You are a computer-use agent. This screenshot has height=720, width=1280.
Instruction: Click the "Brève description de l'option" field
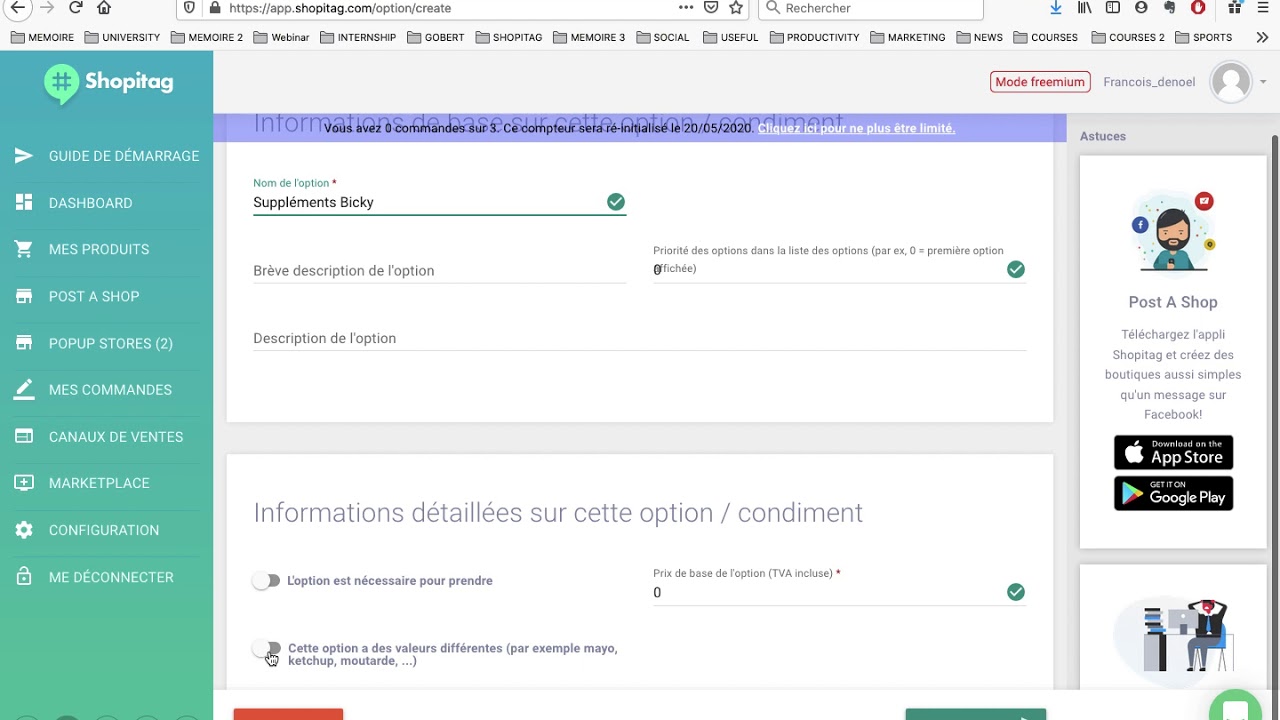(439, 271)
